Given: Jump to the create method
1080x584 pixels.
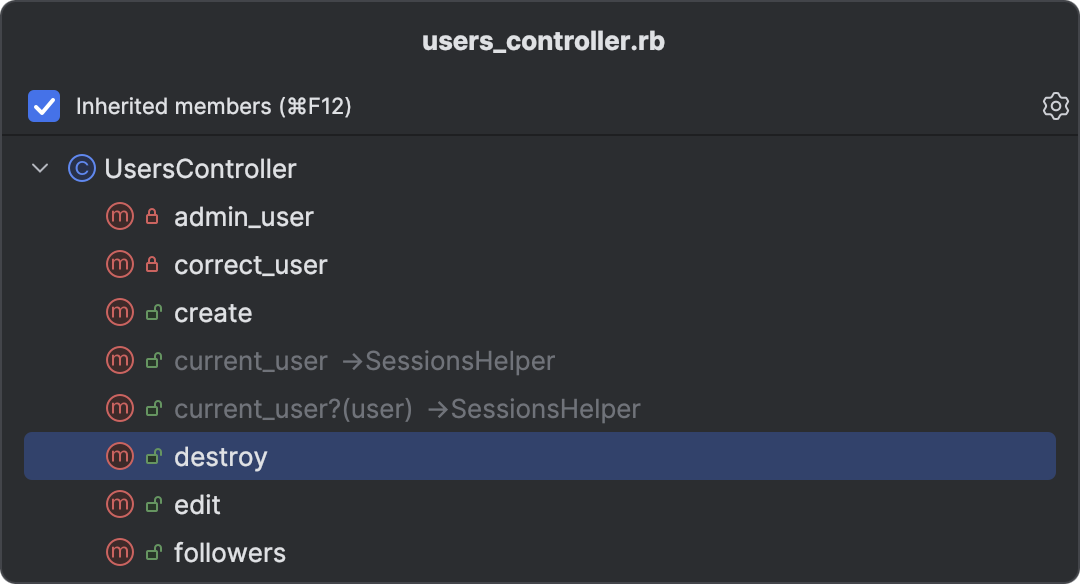Looking at the screenshot, I should [x=213, y=313].
